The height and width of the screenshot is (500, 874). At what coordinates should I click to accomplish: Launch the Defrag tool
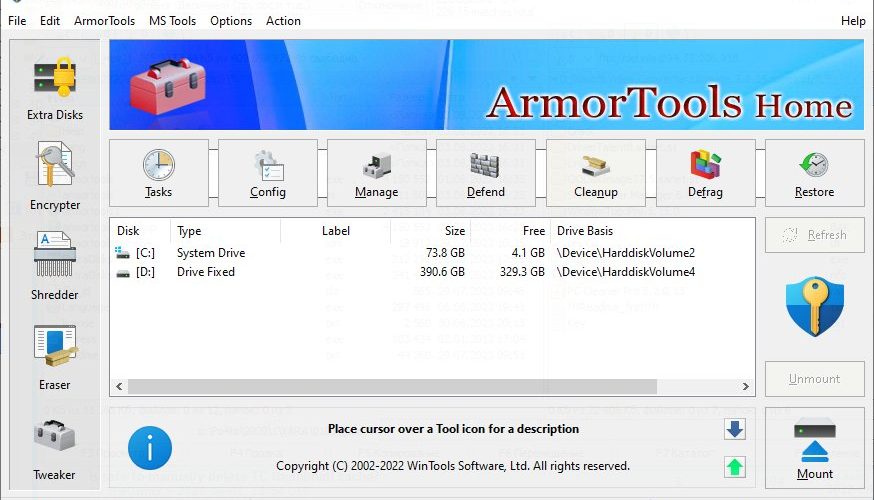[706, 173]
